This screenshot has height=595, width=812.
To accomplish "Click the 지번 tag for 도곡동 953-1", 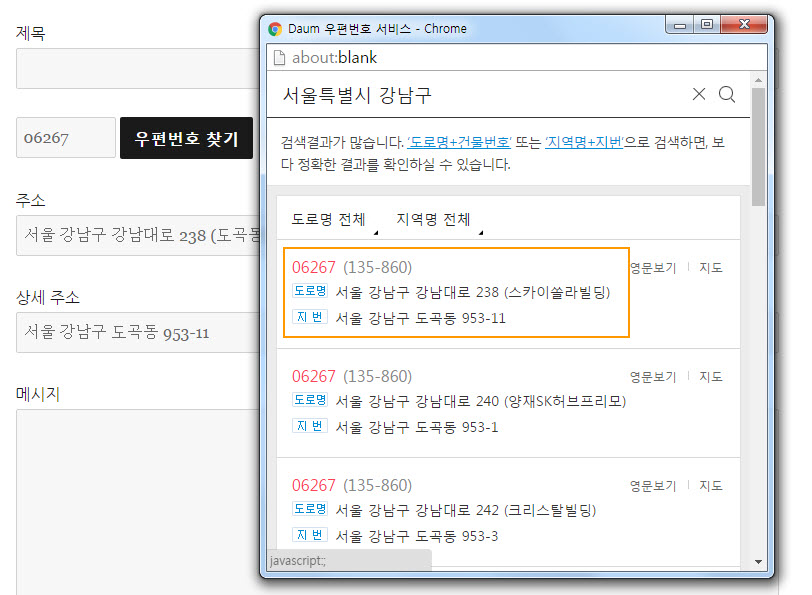I will click(x=310, y=426).
